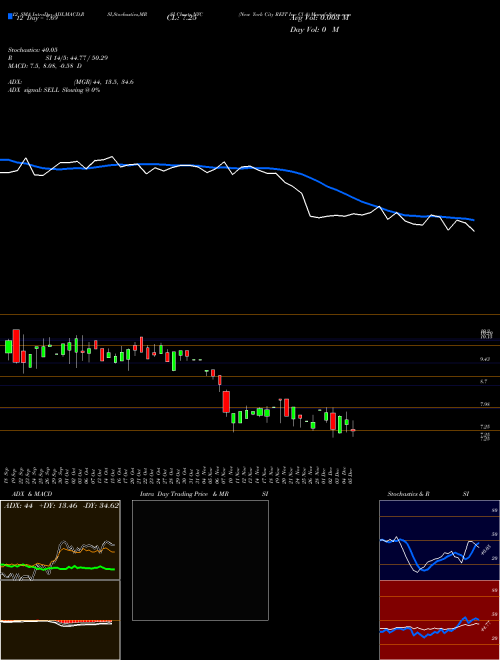Click the 9.42 price axis label
This screenshot has height=660, width=500.
click(x=485, y=359)
